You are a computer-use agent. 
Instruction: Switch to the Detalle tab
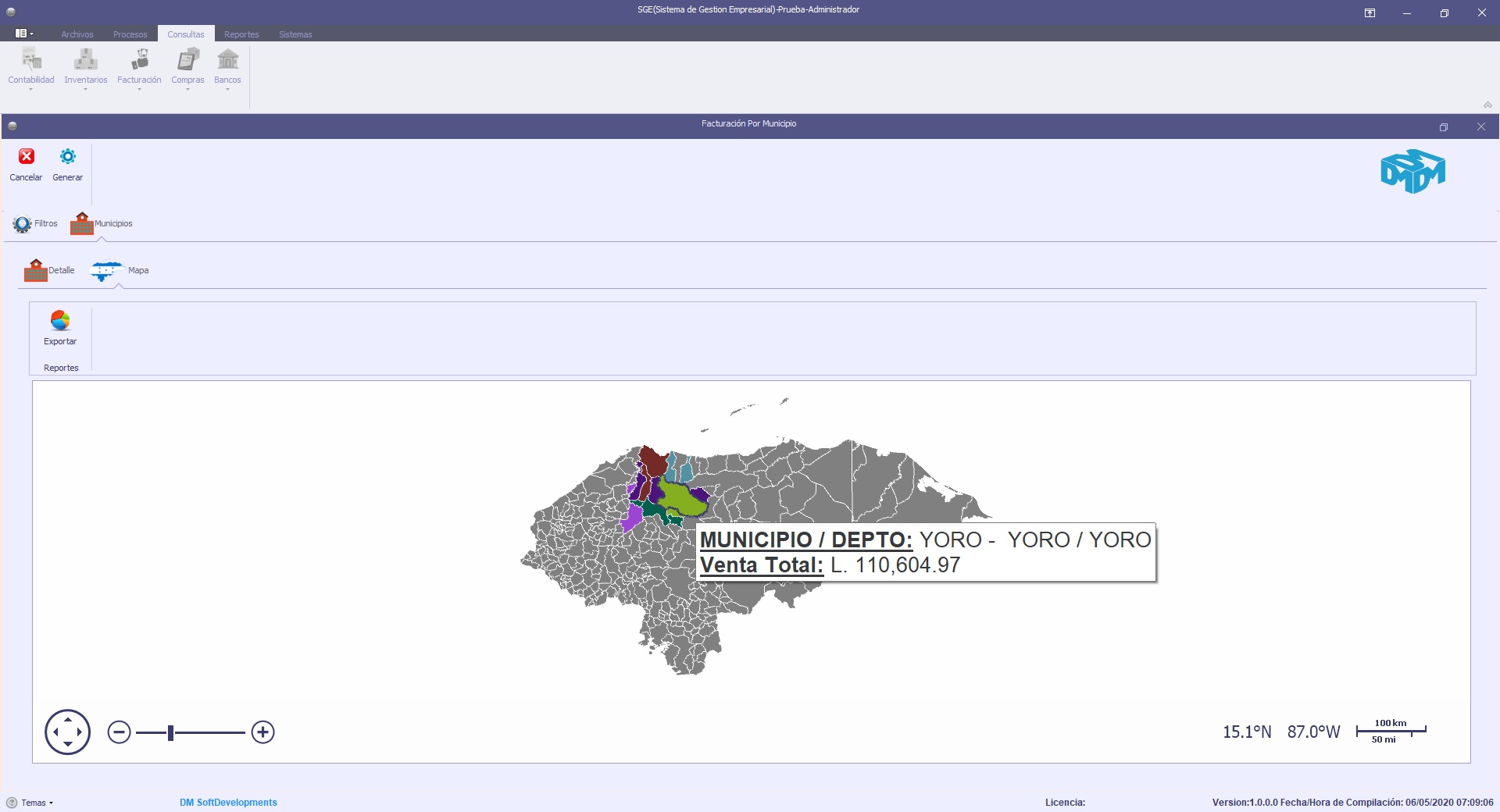click(49, 270)
